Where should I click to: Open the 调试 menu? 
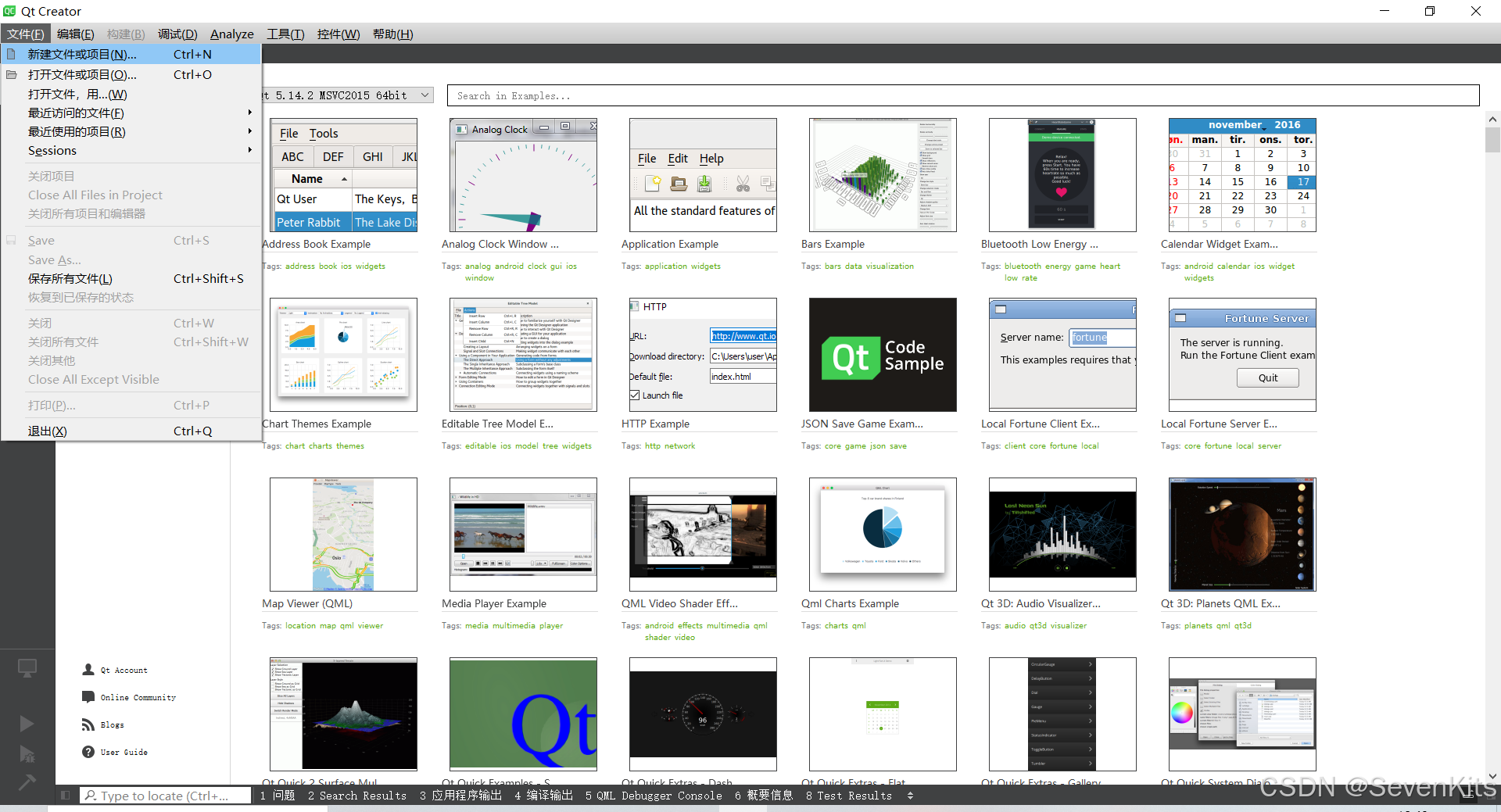[177, 34]
